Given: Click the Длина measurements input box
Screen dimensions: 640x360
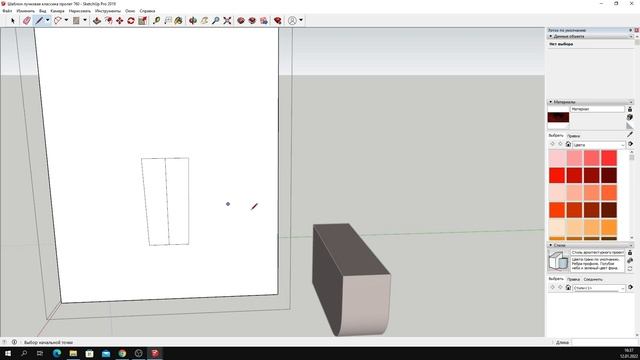Looking at the screenshot, I should click(604, 342).
